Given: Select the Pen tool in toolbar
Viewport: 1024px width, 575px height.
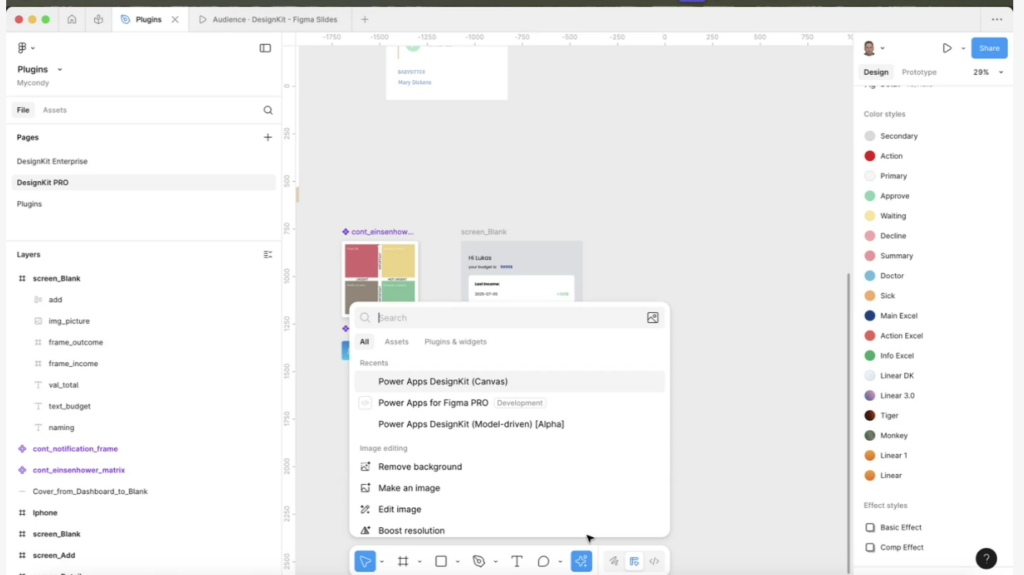Looking at the screenshot, I should (x=479, y=561).
